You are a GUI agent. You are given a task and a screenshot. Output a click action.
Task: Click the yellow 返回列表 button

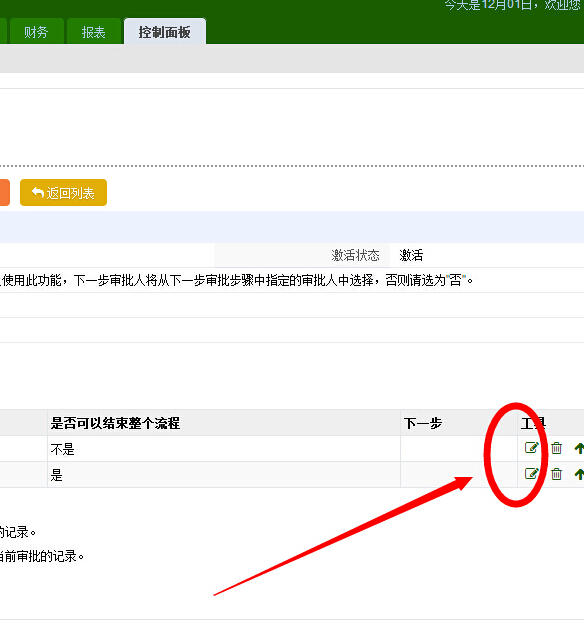tap(64, 193)
